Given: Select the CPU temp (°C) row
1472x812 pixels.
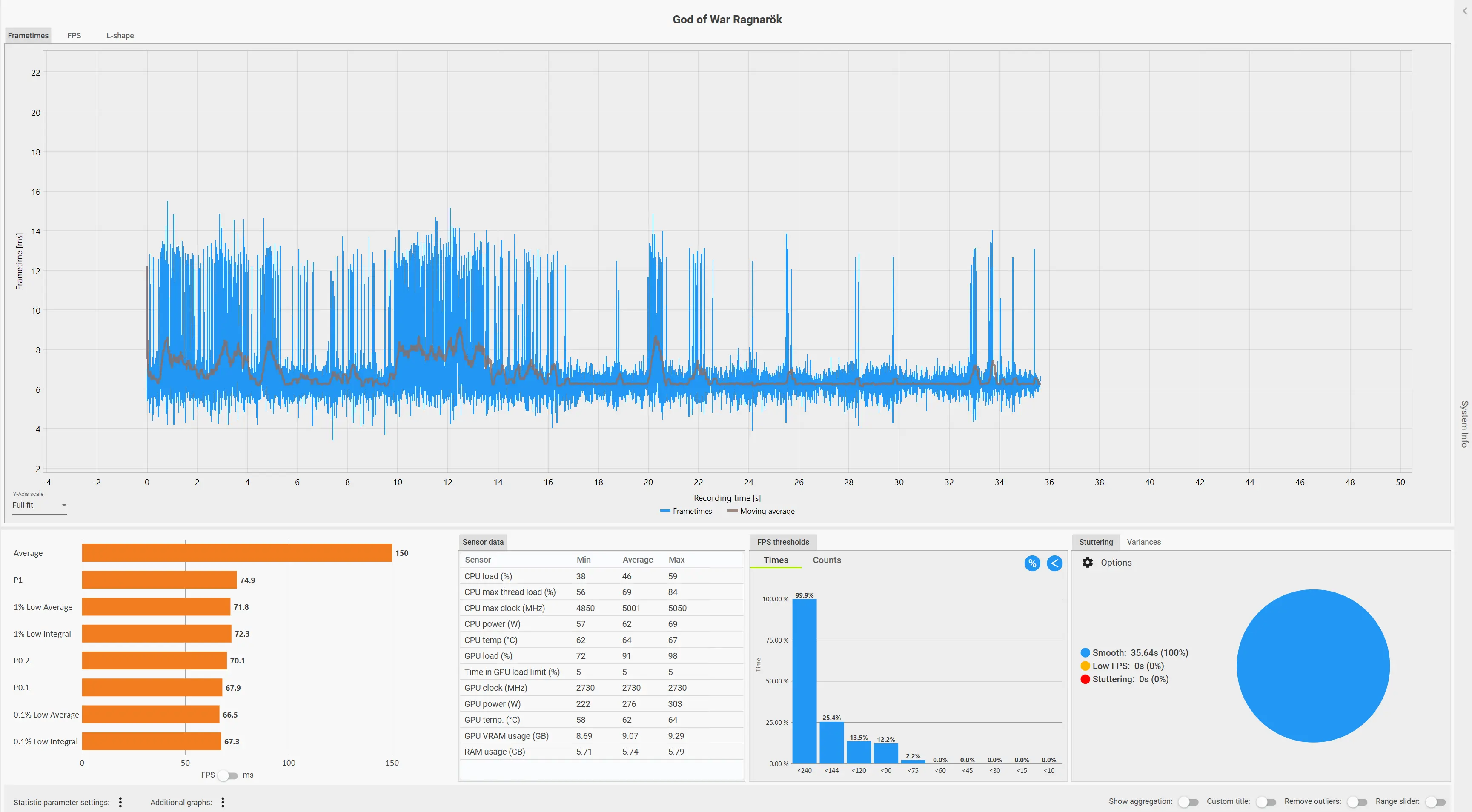Looking at the screenshot, I should click(602, 640).
